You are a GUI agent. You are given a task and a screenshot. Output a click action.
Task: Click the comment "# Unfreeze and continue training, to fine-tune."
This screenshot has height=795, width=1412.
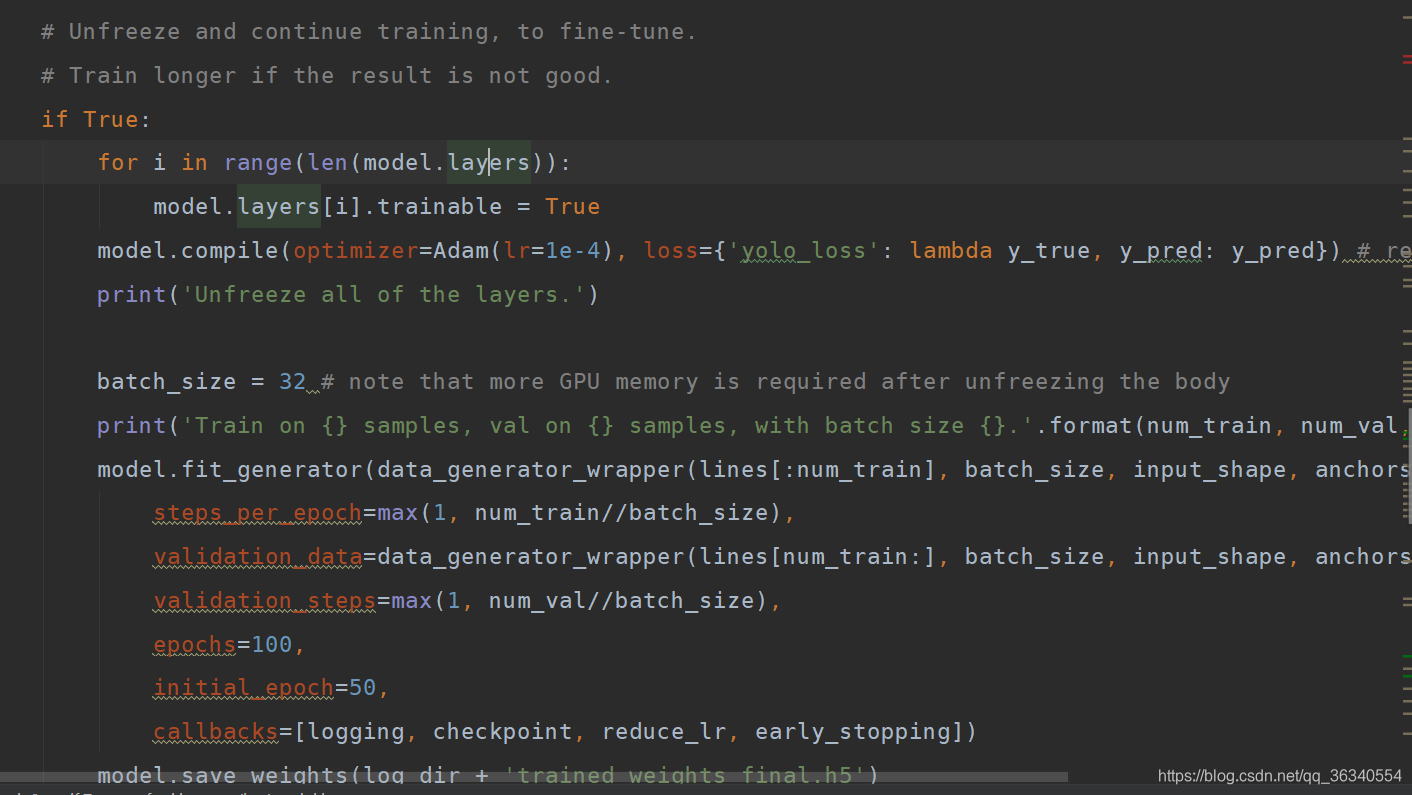369,32
